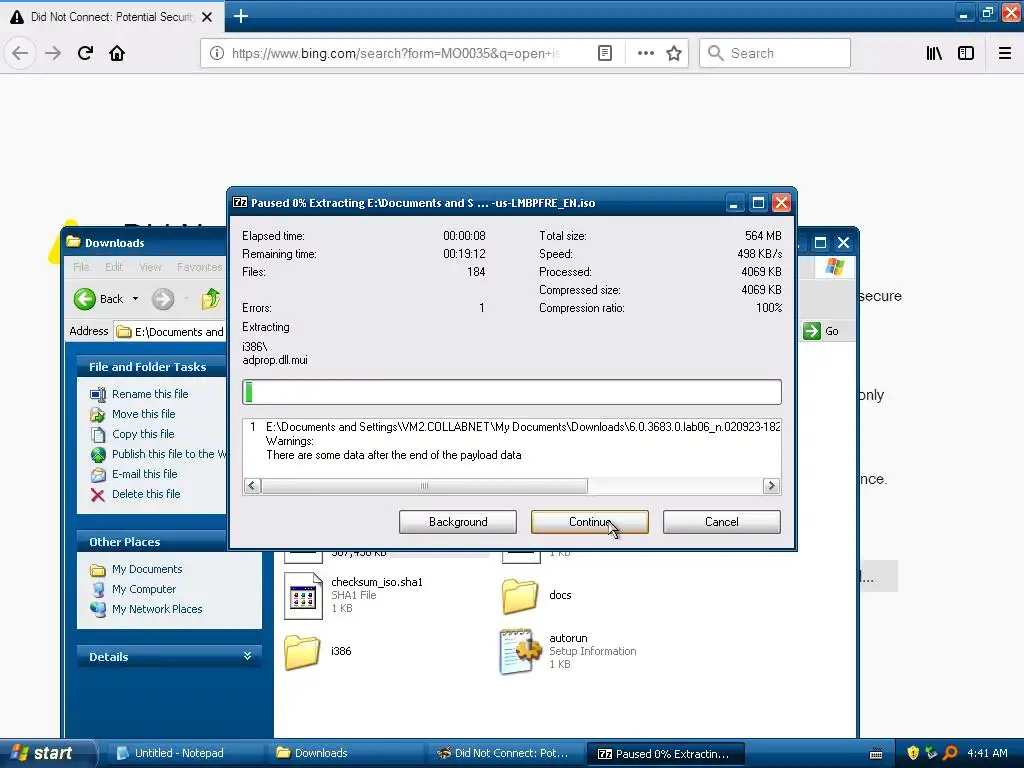
Task: Open Favorites menu in Downloads window
Action: (199, 267)
